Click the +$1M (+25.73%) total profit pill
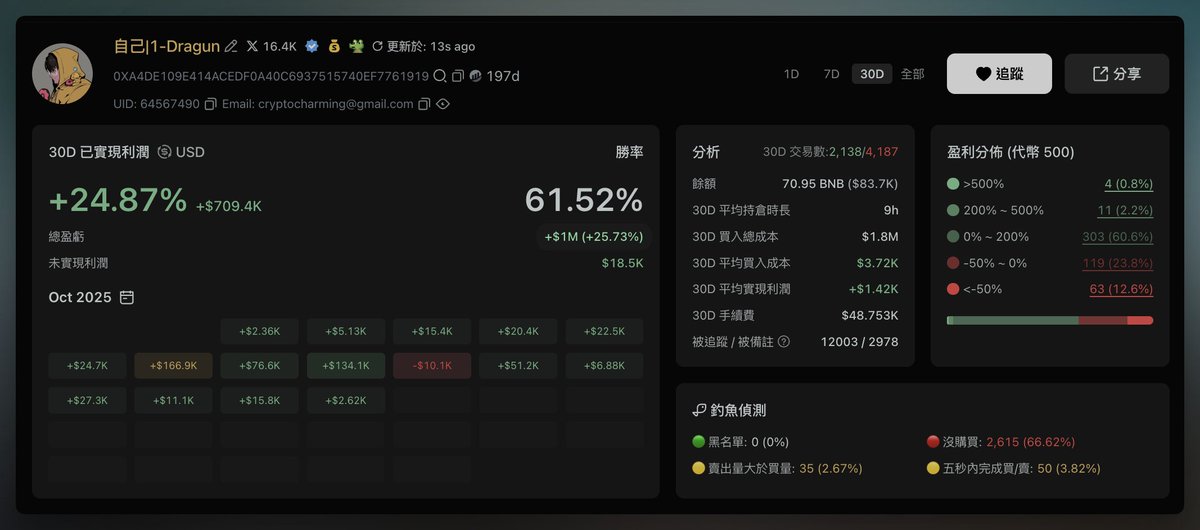1200x530 pixels. coord(592,237)
